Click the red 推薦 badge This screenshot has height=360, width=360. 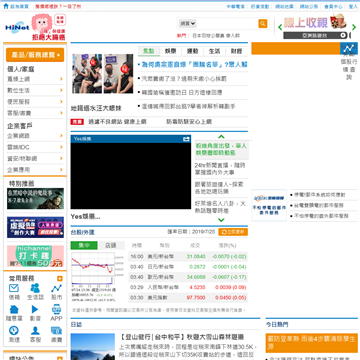point(77,122)
